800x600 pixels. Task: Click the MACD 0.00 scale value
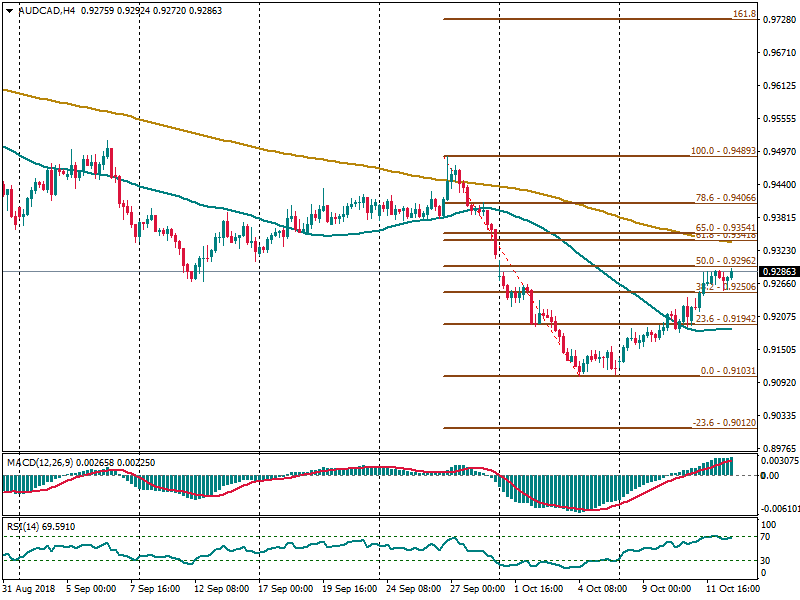click(770, 475)
